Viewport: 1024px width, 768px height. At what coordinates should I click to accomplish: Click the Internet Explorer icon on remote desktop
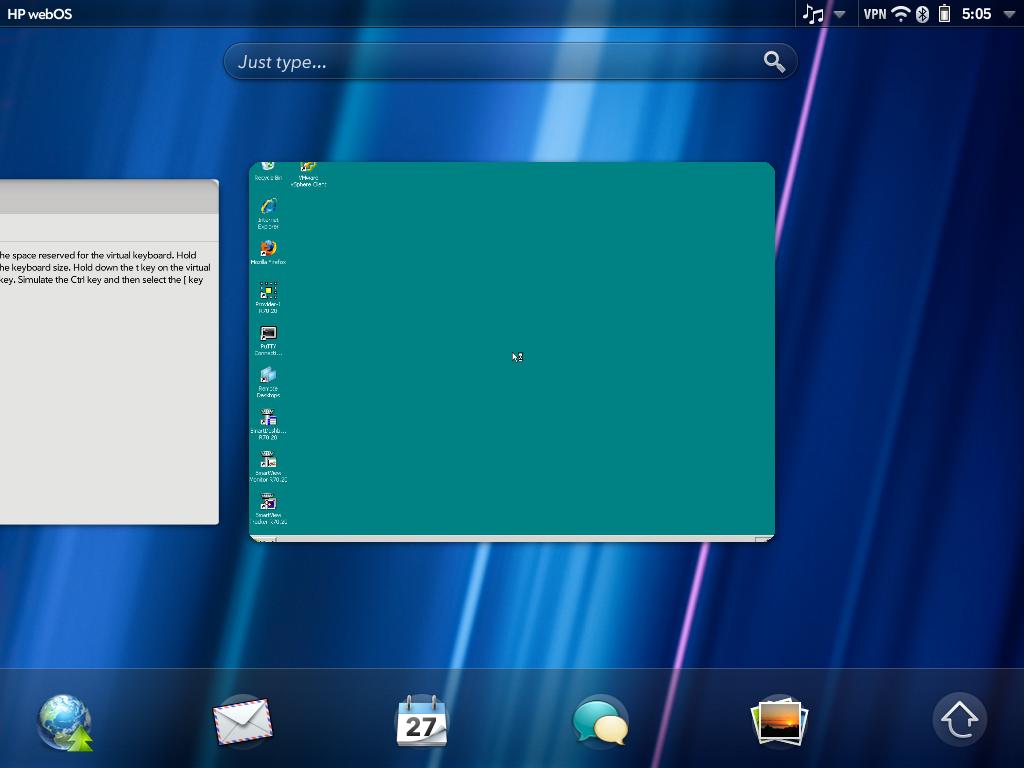pyautogui.click(x=268, y=213)
